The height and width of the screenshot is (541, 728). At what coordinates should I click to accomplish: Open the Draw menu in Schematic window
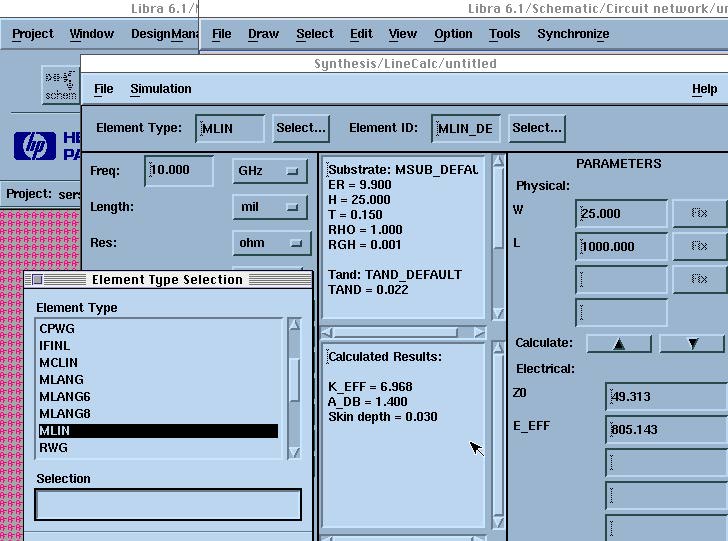point(263,34)
